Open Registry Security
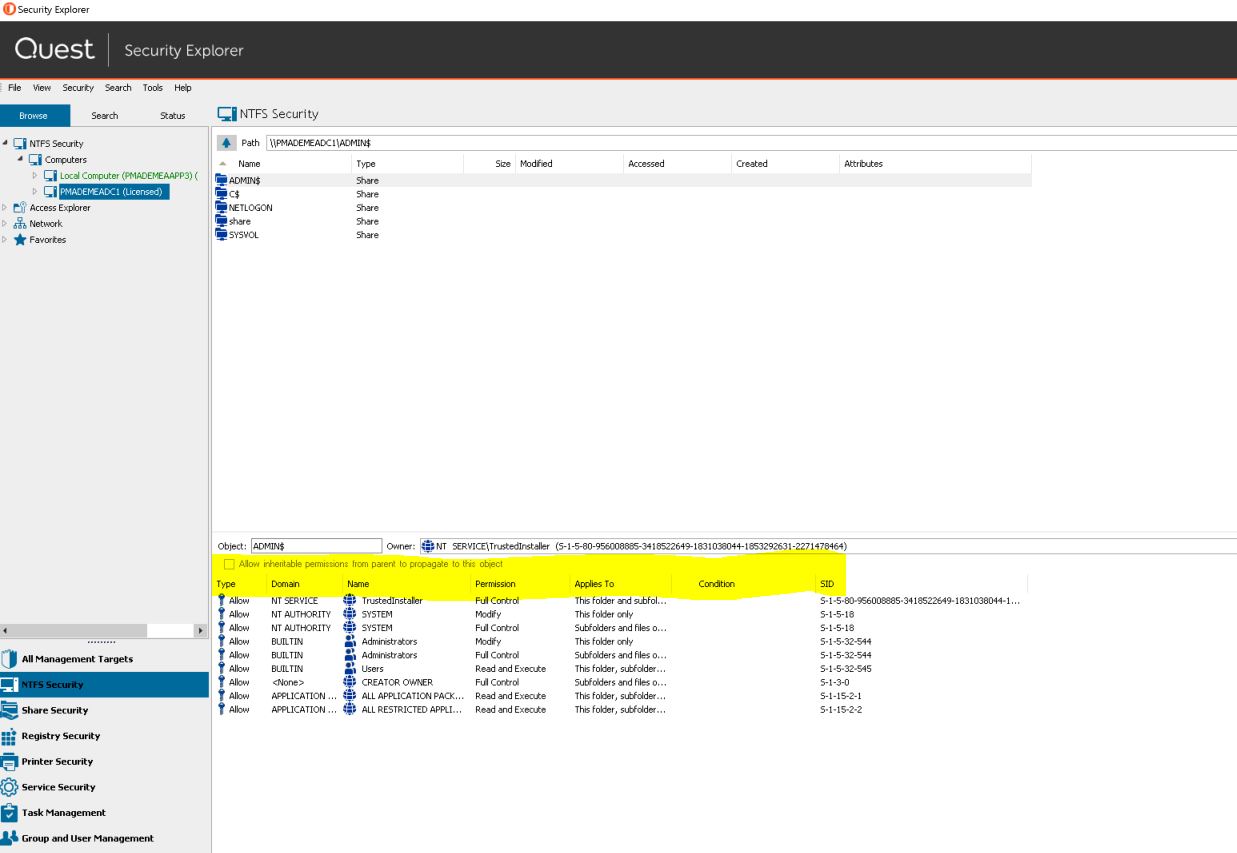The image size is (1237, 853). 18,735
